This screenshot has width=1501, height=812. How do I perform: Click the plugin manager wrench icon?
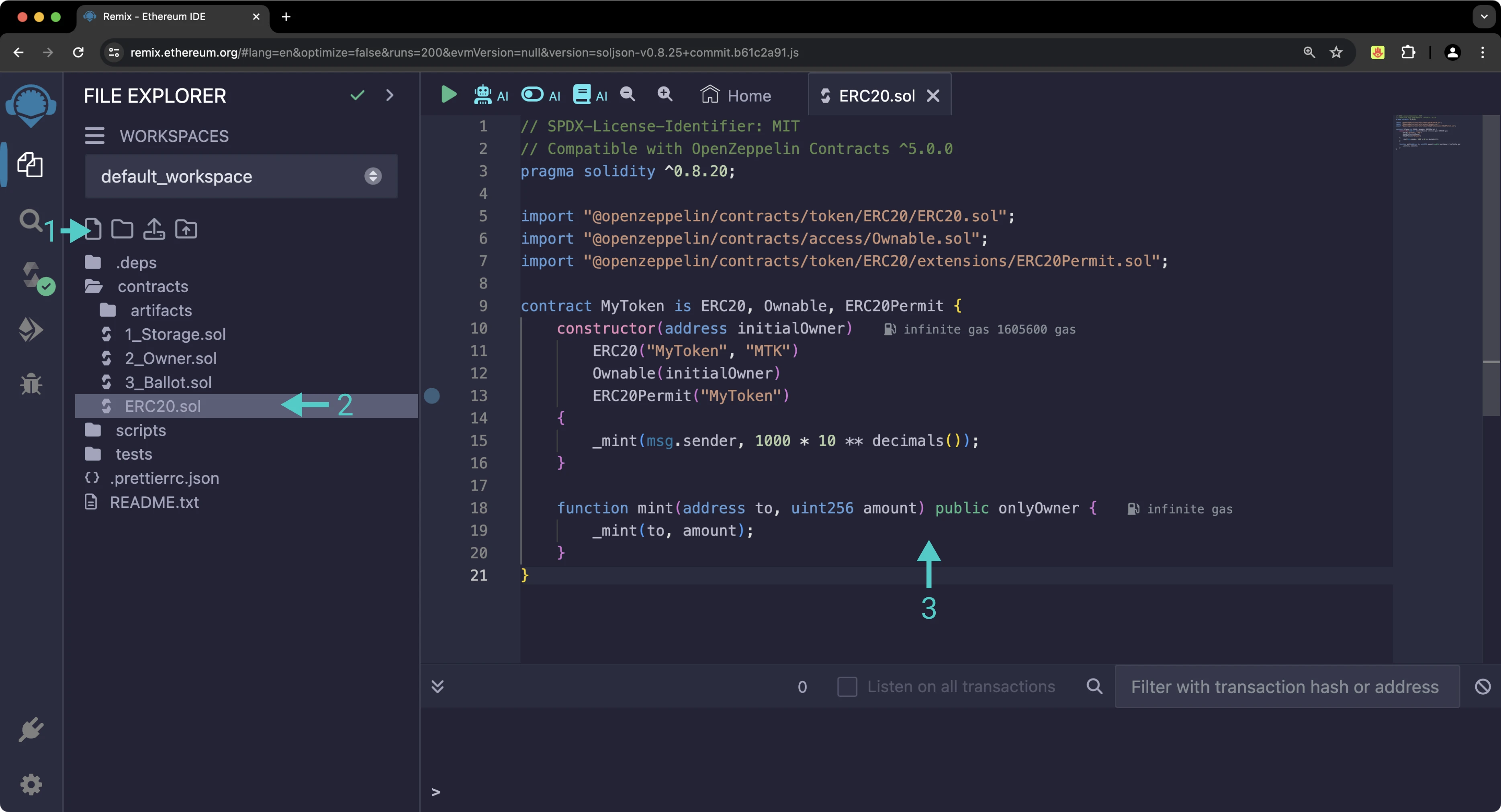click(x=30, y=729)
